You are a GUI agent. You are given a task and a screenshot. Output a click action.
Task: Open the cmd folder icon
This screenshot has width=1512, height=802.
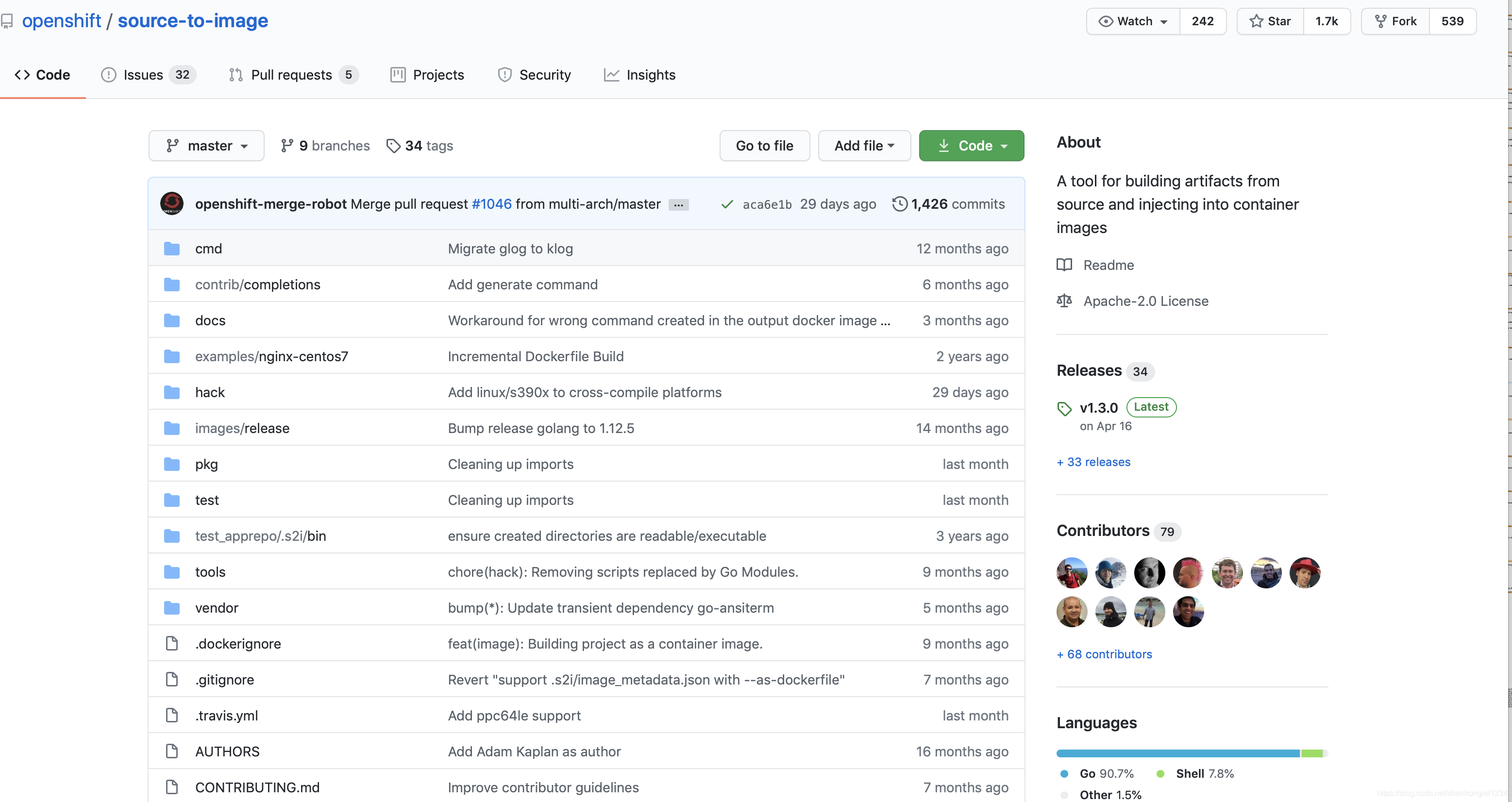[x=171, y=249]
